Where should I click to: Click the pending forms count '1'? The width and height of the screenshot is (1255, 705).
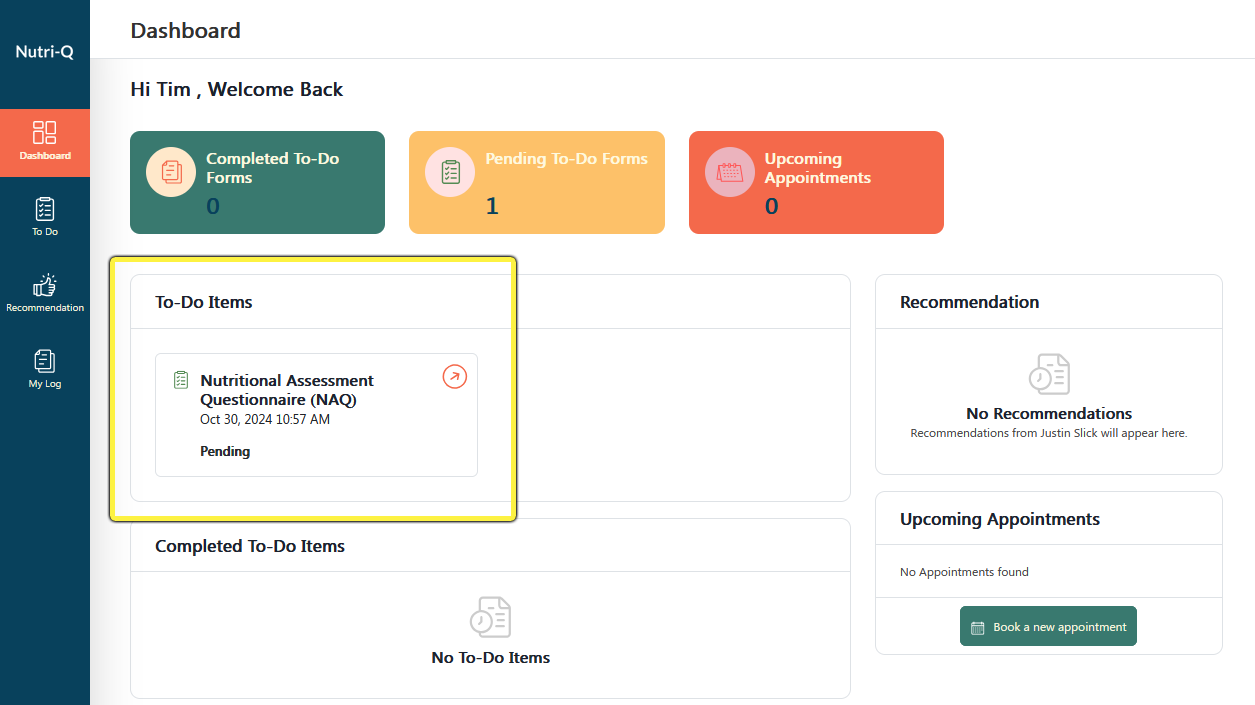[x=491, y=206]
